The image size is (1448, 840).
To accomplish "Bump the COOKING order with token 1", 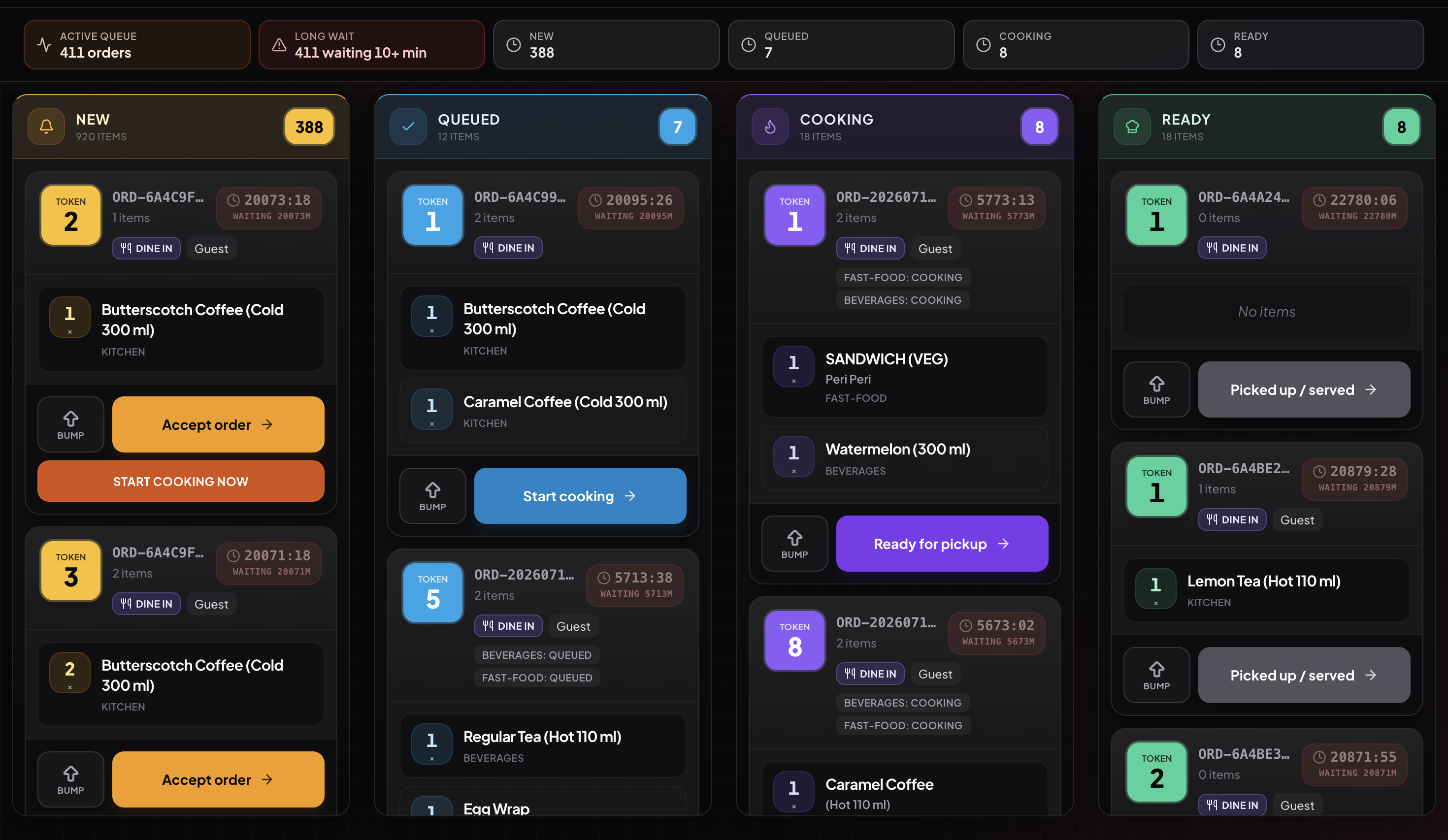I will [x=795, y=544].
